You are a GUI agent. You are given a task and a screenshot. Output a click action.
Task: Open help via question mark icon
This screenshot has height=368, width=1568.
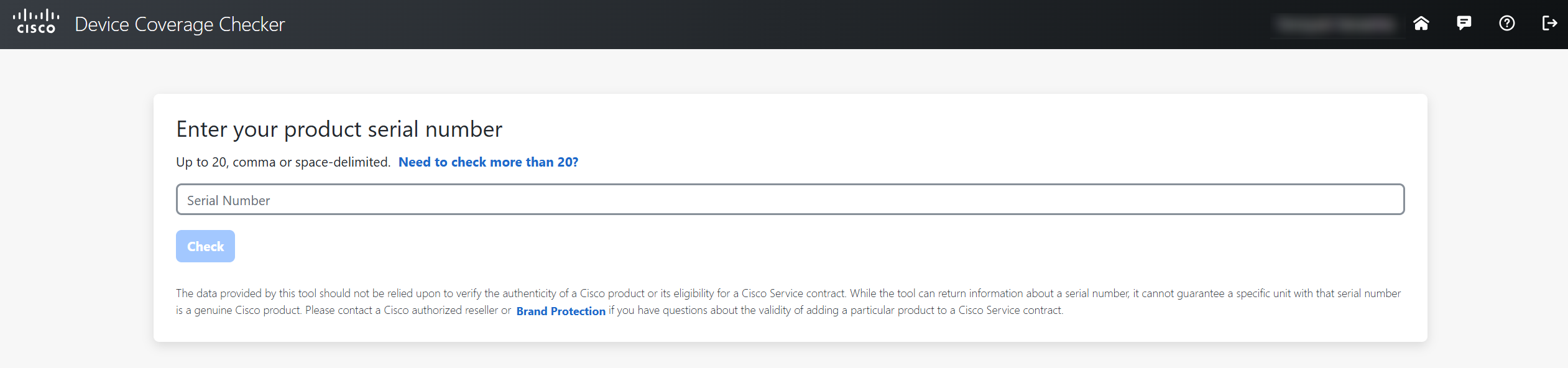(x=1506, y=24)
